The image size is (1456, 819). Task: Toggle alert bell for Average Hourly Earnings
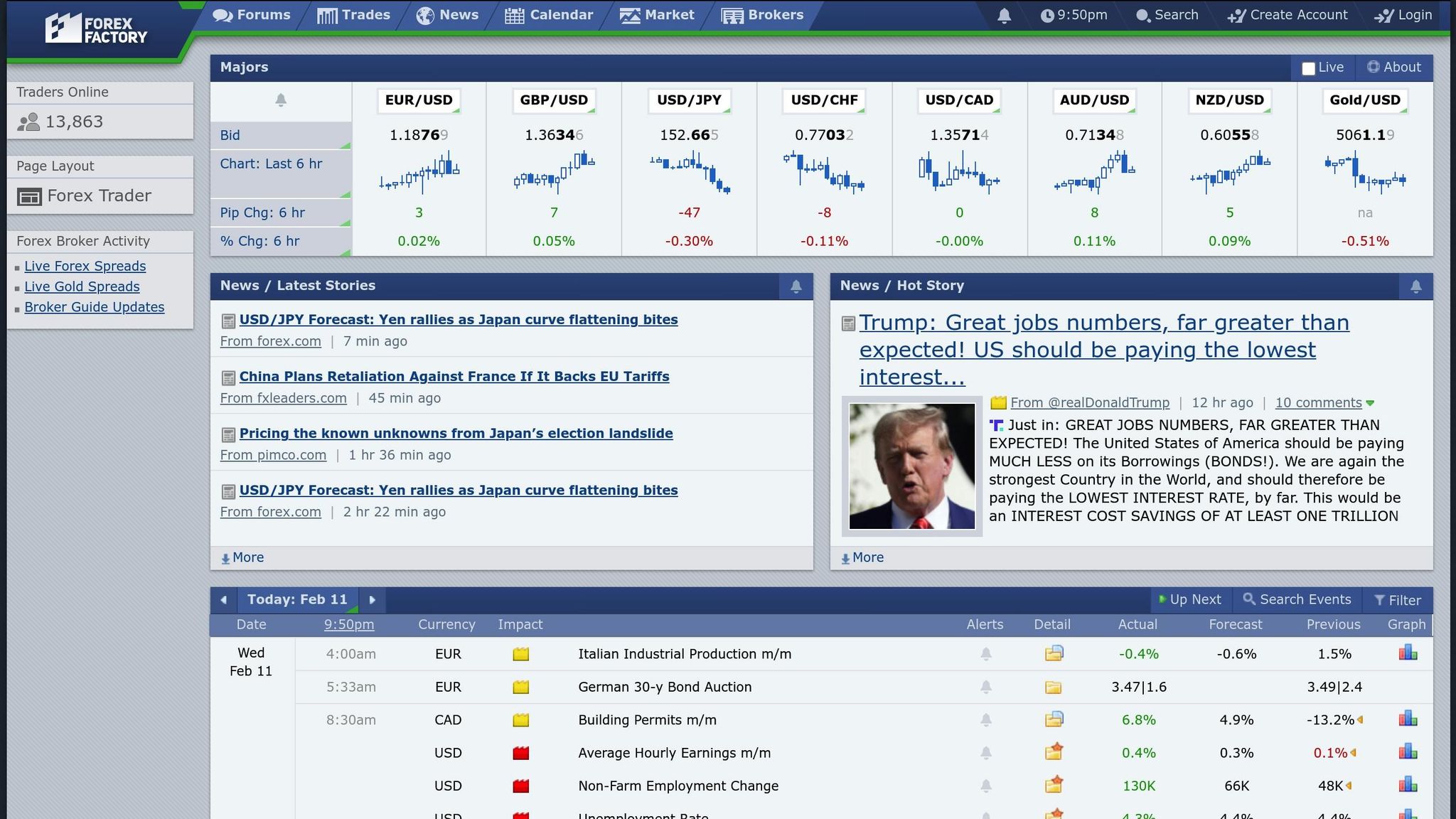click(985, 753)
